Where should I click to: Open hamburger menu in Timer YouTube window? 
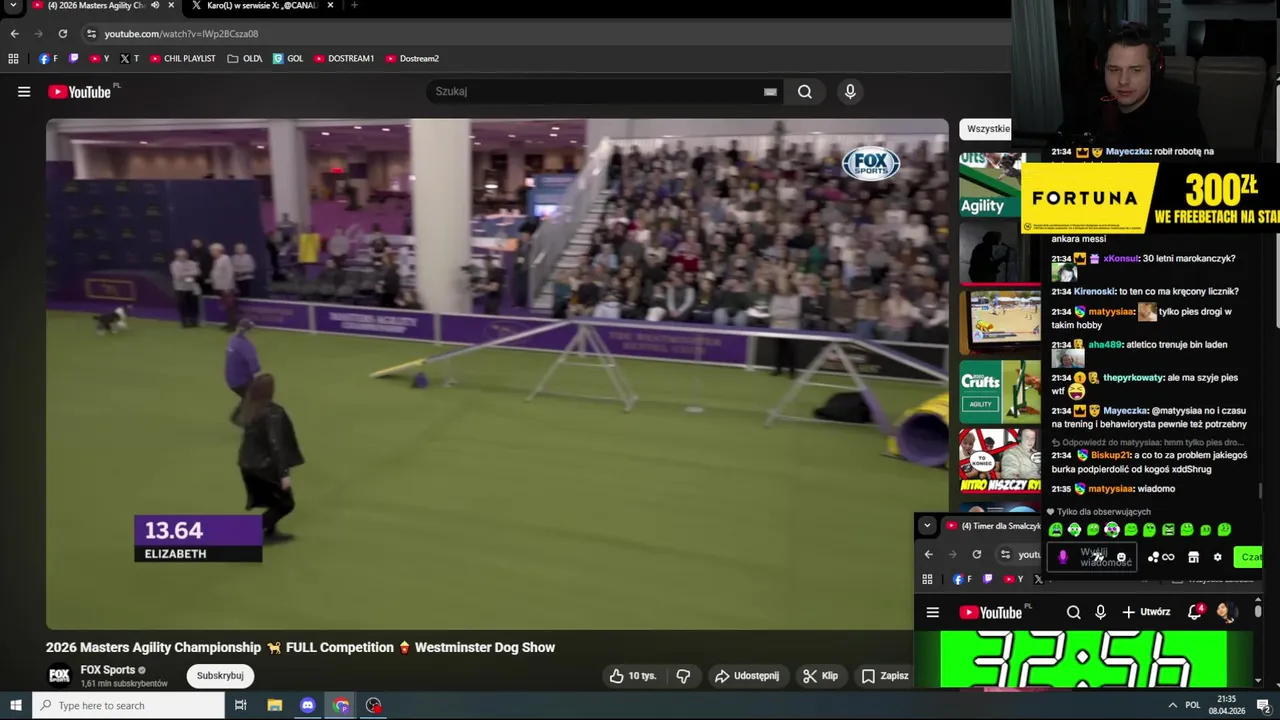933,613
